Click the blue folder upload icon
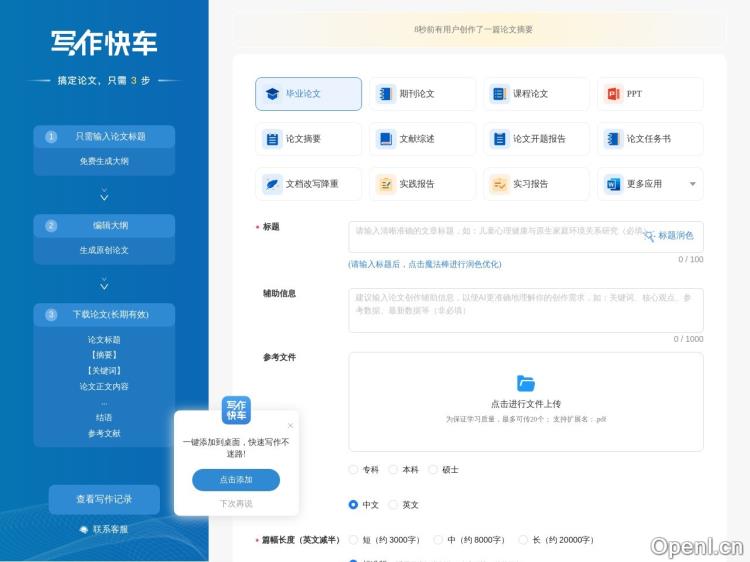Viewport: 750px width, 562px height. (526, 383)
